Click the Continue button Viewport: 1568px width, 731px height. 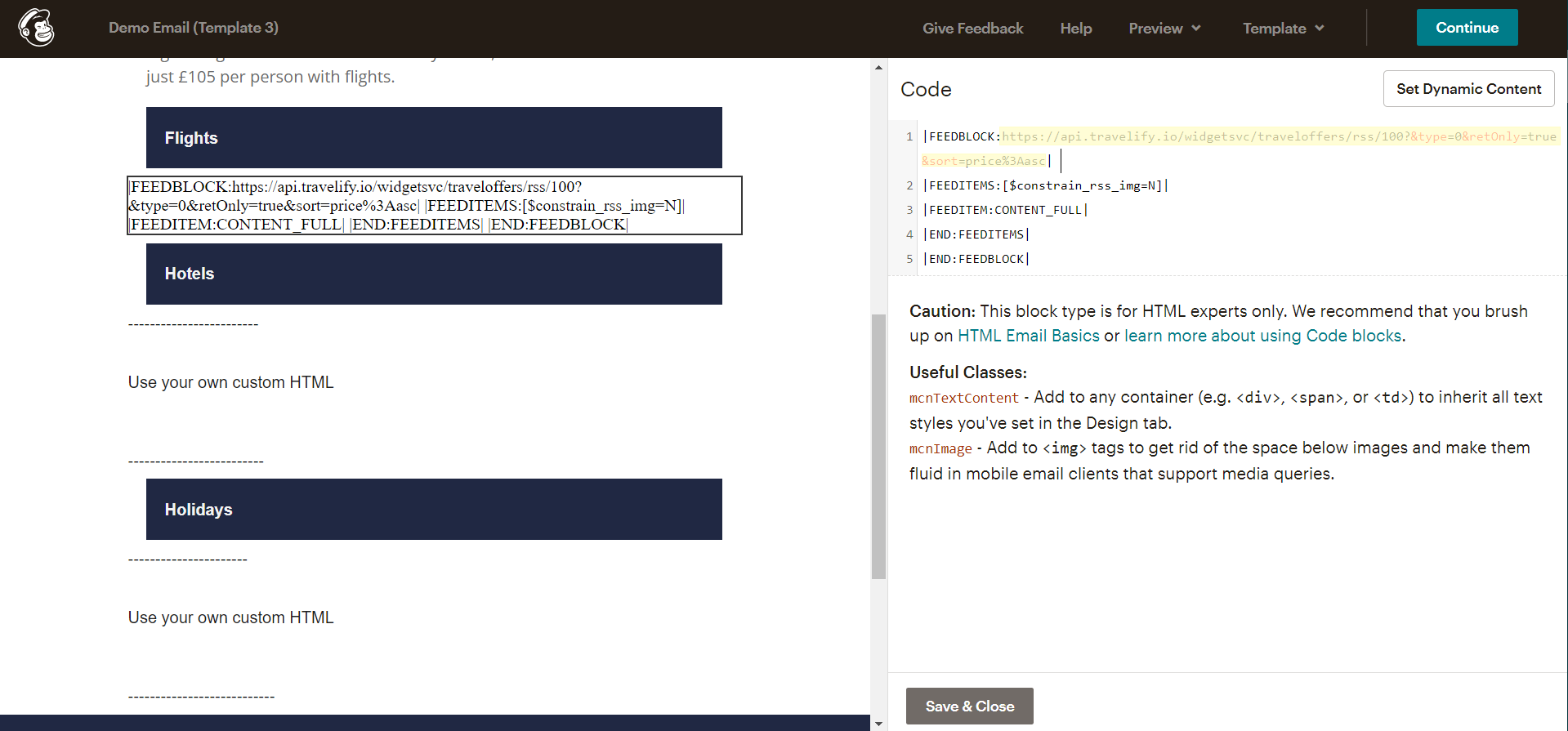(1467, 28)
